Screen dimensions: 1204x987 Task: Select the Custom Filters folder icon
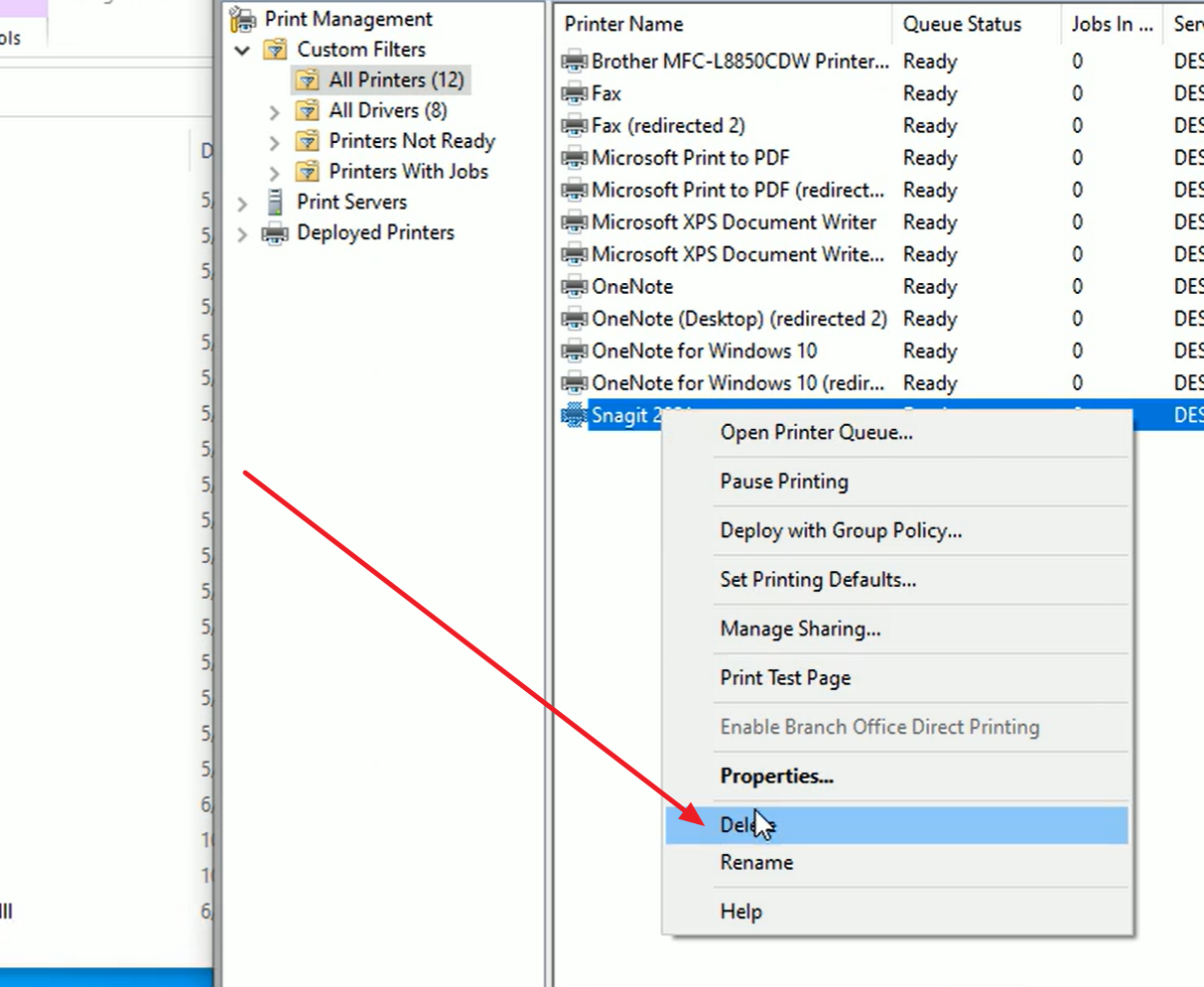point(275,50)
